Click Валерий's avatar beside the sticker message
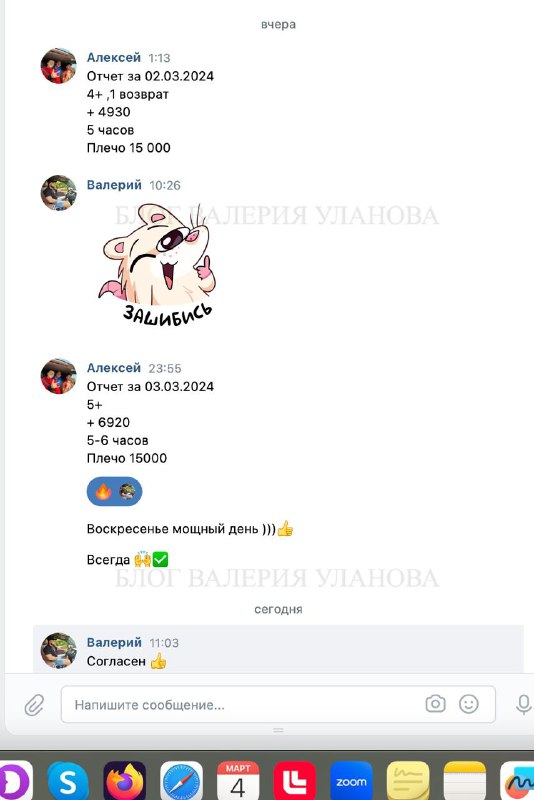The image size is (534, 800). pos(59,193)
